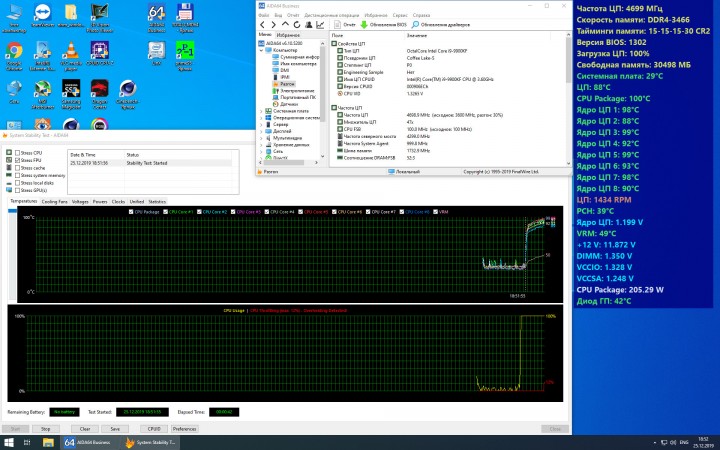Click the CPUID button in stability test
The height and width of the screenshot is (450, 720).
tap(154, 429)
